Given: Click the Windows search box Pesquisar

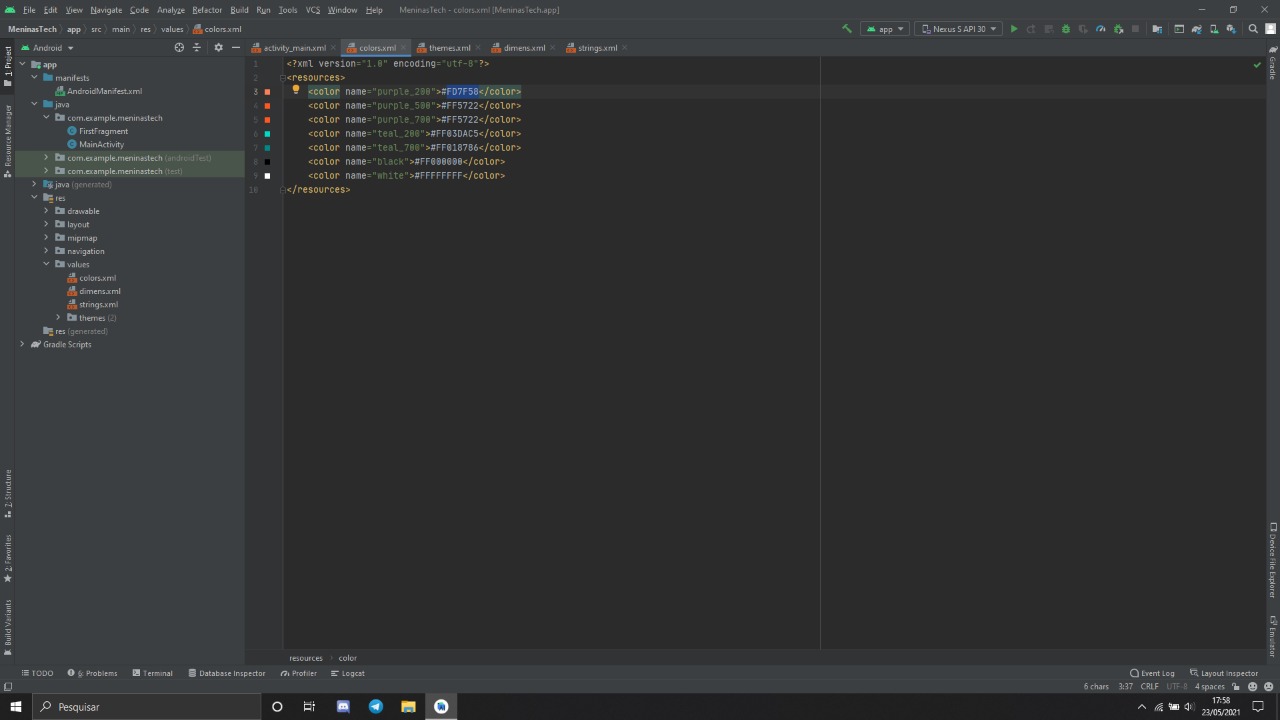Looking at the screenshot, I should (x=146, y=706).
